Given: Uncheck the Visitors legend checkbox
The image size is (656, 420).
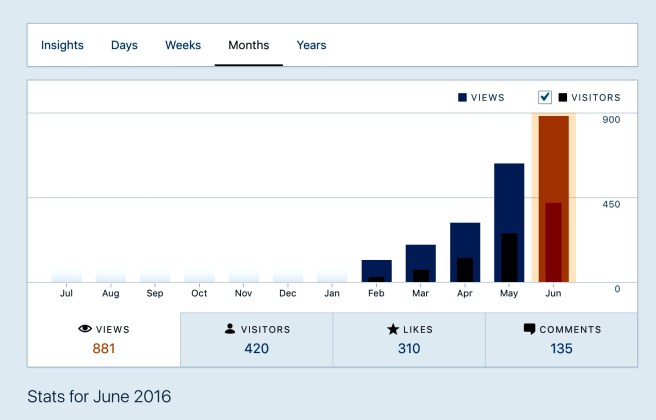Looking at the screenshot, I should coord(545,97).
